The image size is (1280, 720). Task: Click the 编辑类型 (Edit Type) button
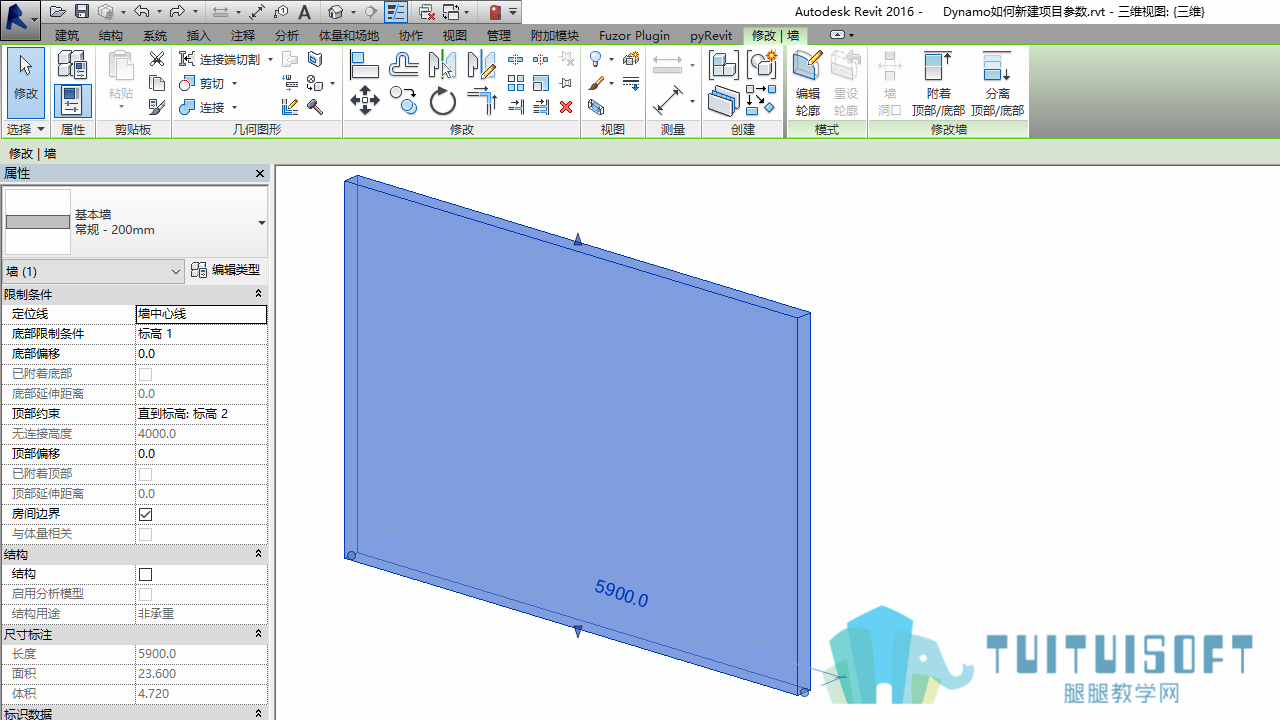coord(227,270)
